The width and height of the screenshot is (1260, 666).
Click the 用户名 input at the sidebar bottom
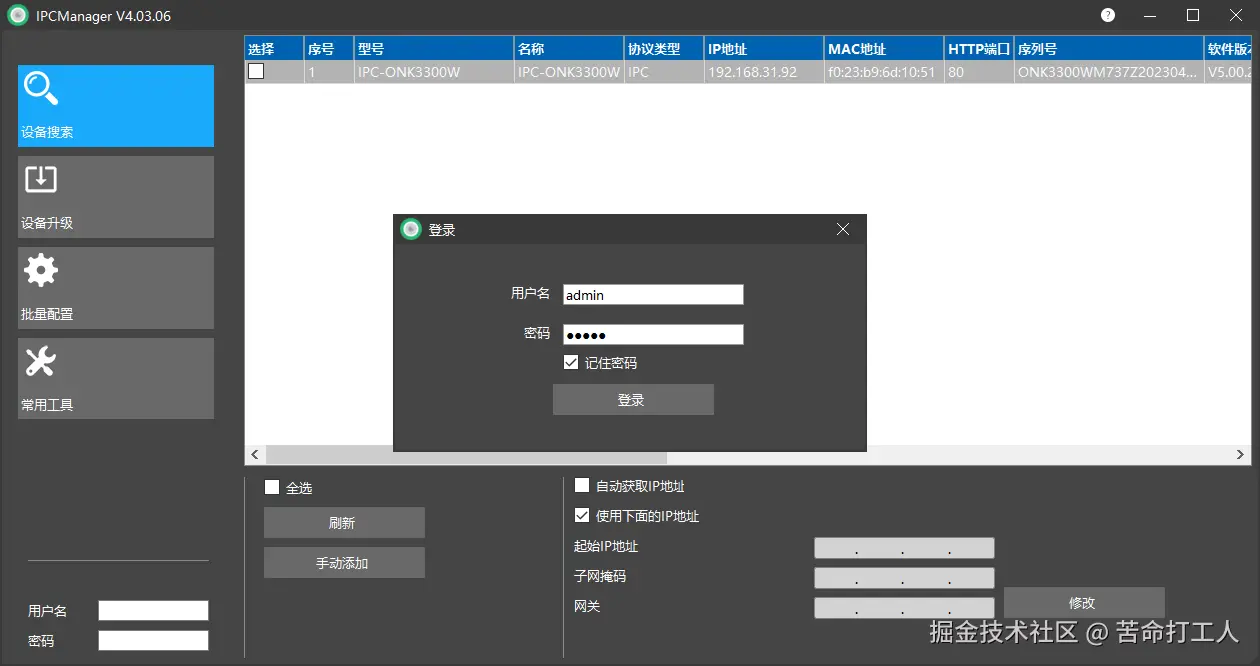[153, 610]
